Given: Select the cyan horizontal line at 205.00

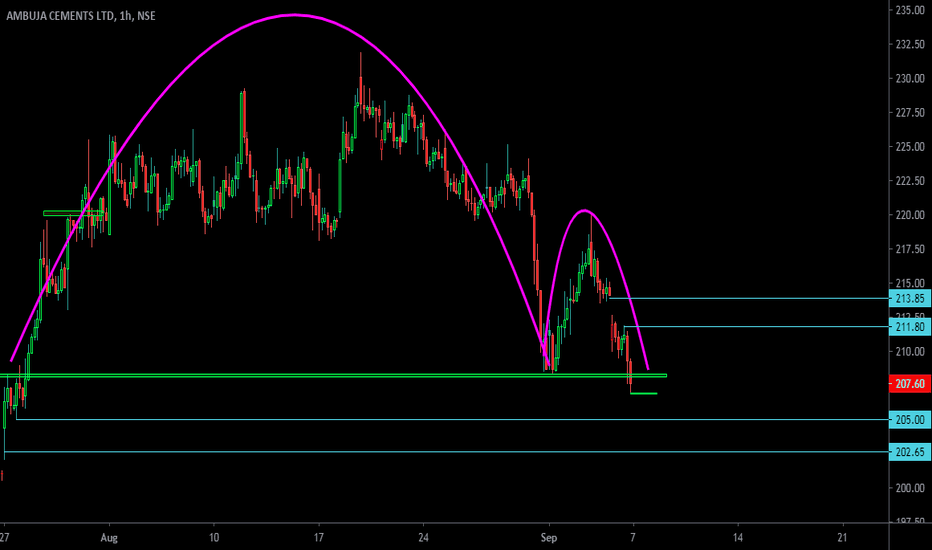Looking at the screenshot, I should (x=452, y=420).
